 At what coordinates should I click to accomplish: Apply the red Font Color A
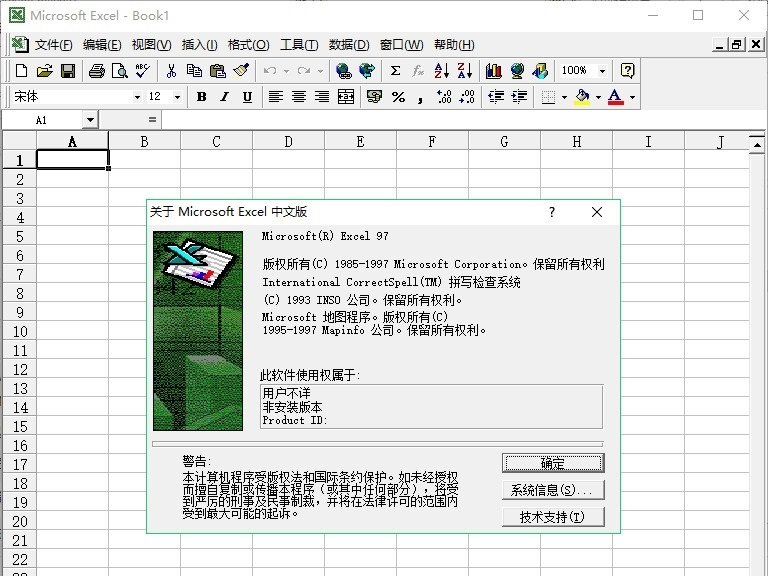click(x=615, y=97)
